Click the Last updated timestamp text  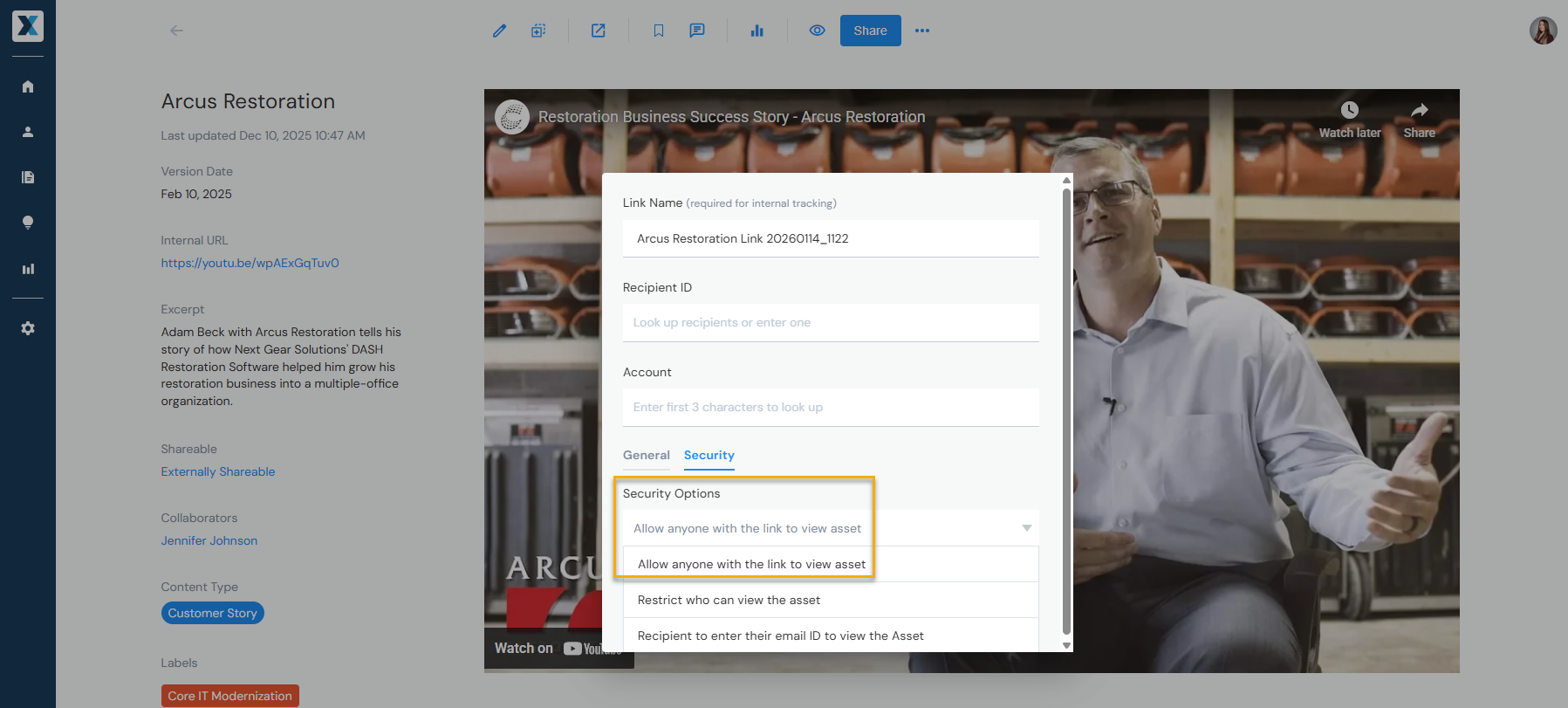click(x=263, y=135)
